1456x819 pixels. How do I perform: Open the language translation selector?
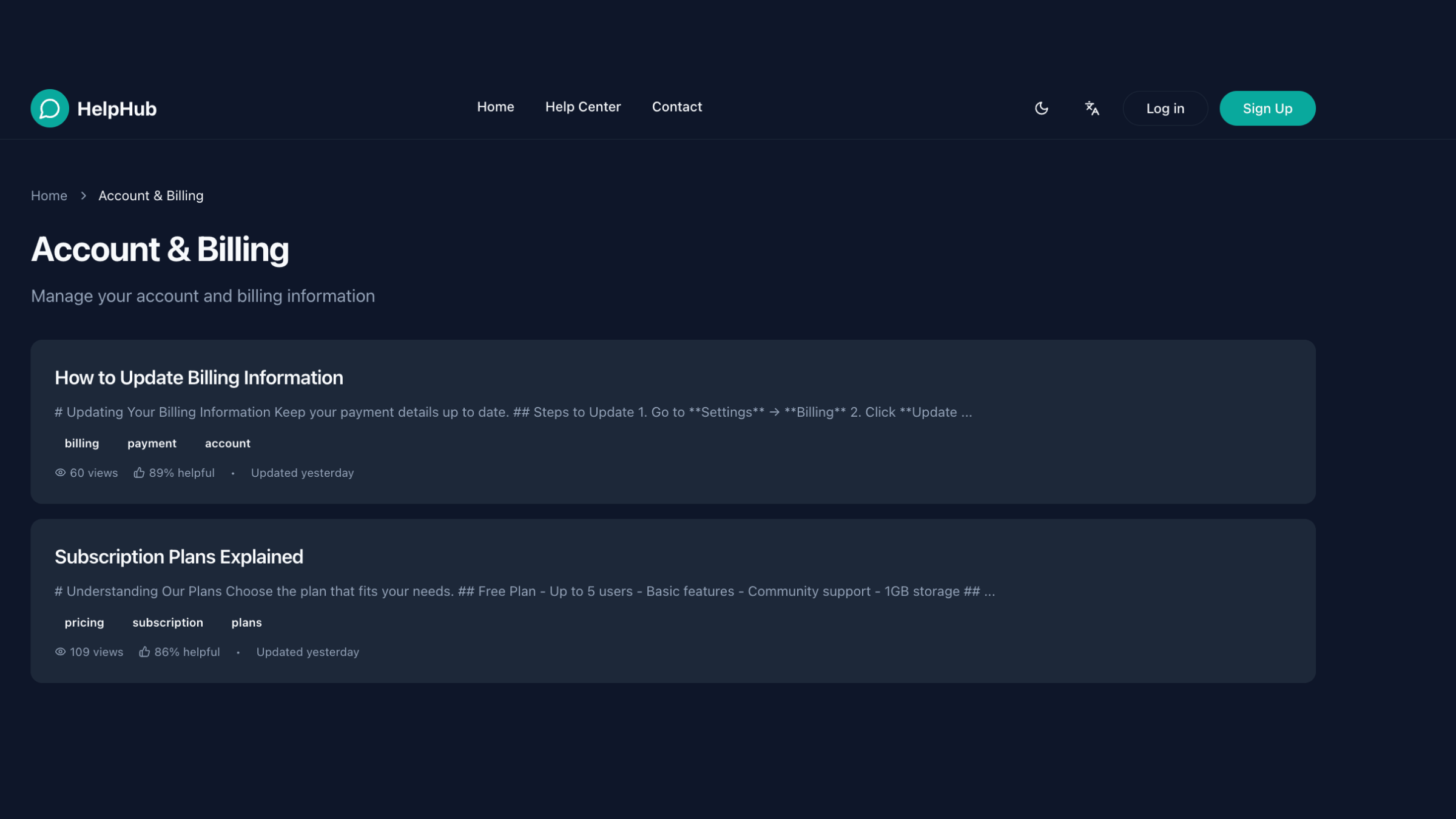(x=1092, y=109)
